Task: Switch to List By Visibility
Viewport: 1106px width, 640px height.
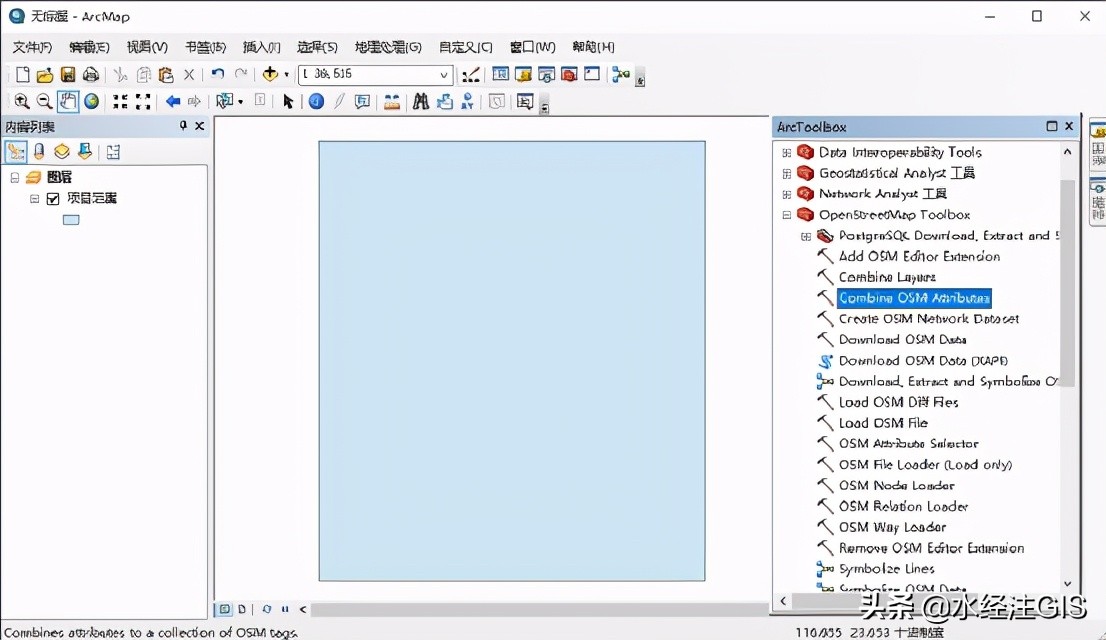Action: point(62,152)
